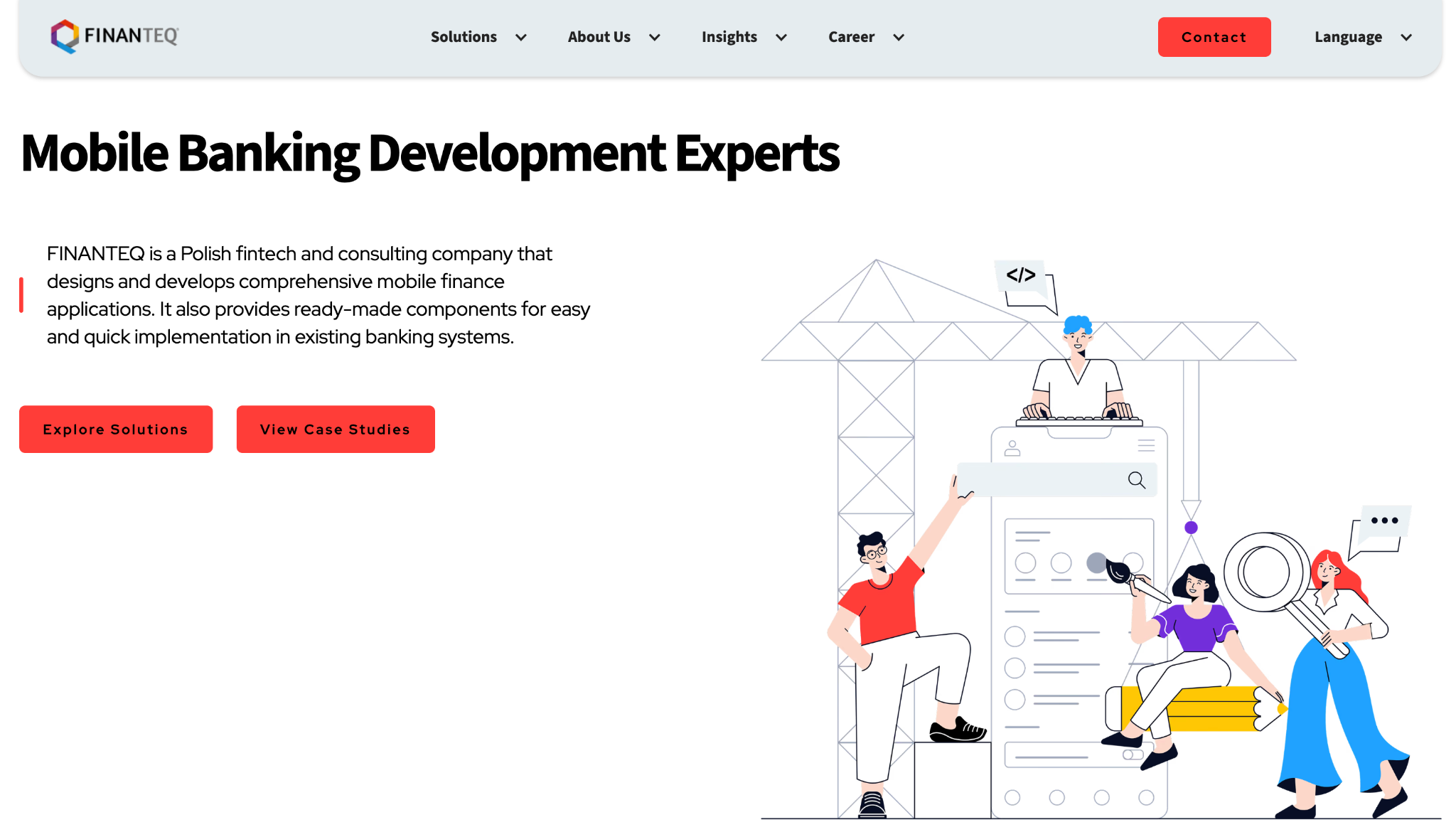Expand the About Us chevron arrow
Image resolution: width=1456 pixels, height=832 pixels.
point(655,38)
